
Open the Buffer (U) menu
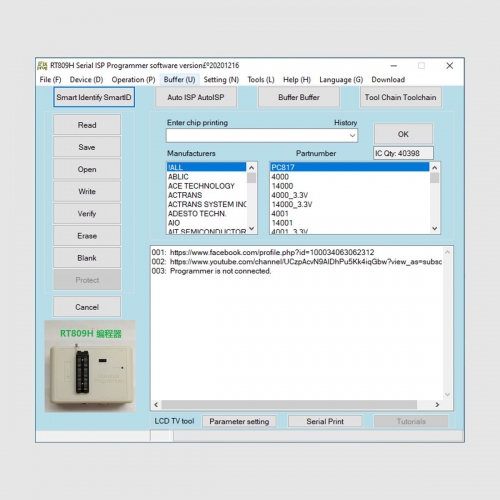(179, 80)
